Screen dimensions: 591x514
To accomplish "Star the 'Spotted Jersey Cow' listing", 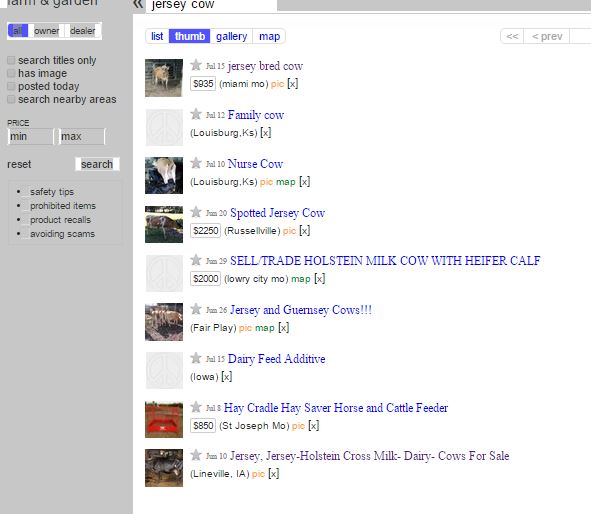I will (196, 212).
